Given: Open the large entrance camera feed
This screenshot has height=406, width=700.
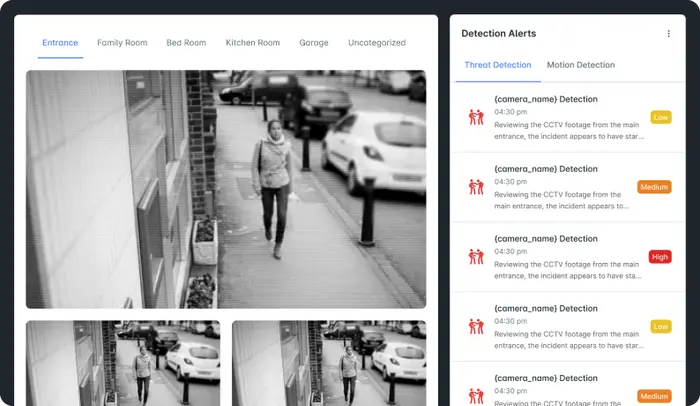Looking at the screenshot, I should point(226,189).
